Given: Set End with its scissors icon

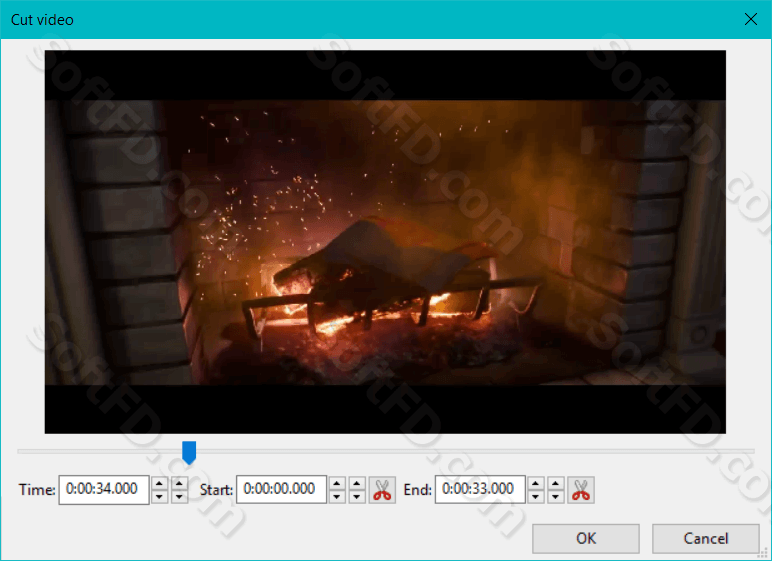Looking at the screenshot, I should click(581, 490).
